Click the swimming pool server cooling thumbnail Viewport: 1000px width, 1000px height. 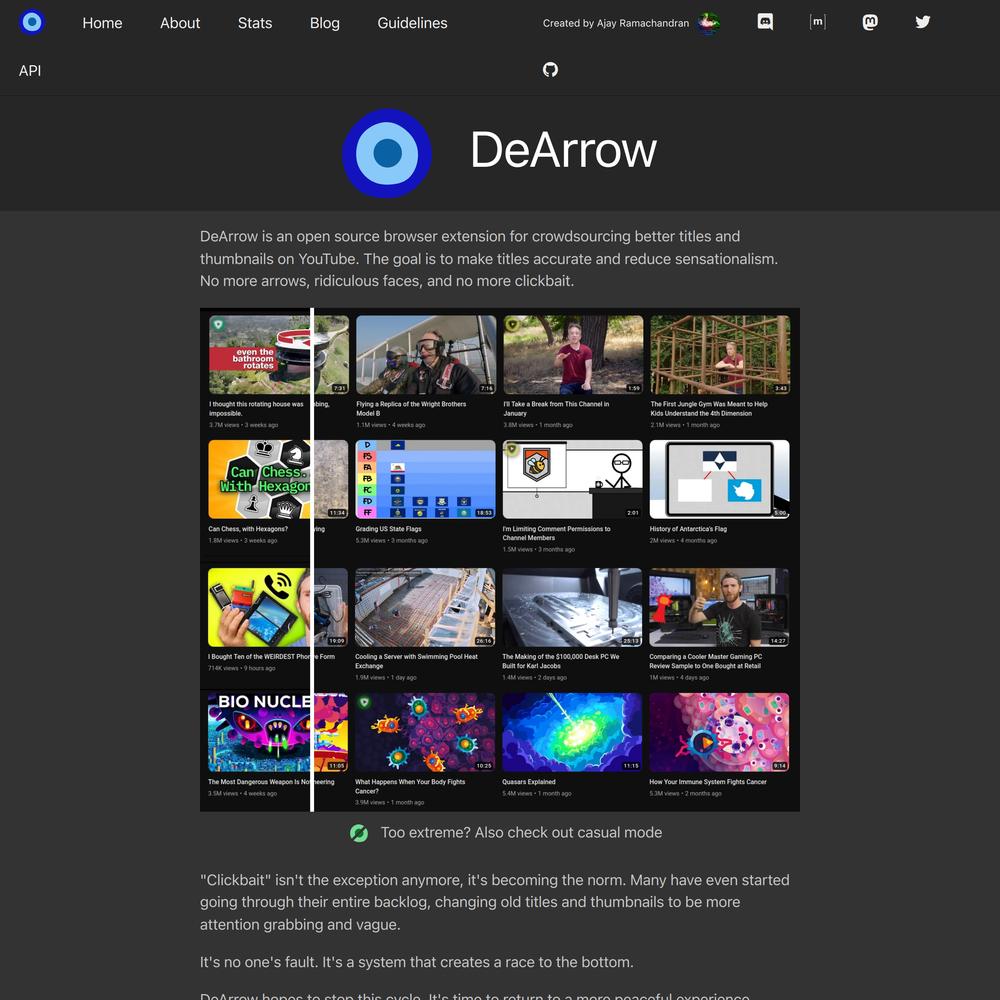[x=425, y=607]
